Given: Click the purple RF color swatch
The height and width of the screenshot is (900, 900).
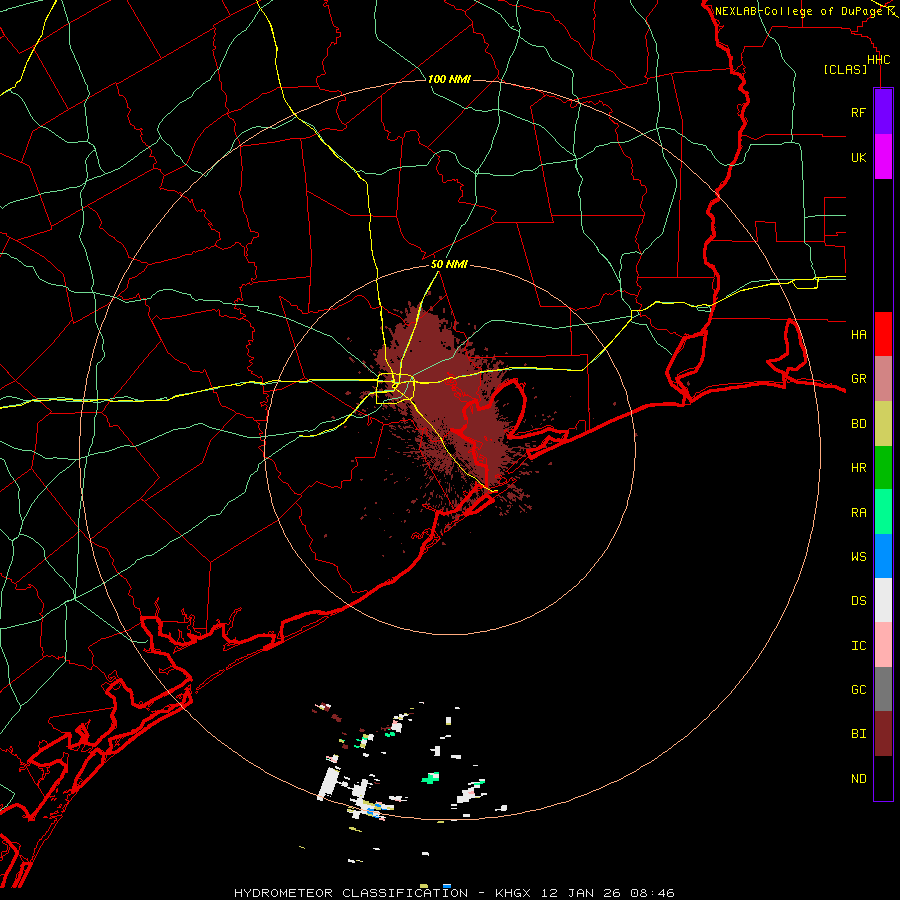Looking at the screenshot, I should 883,112.
